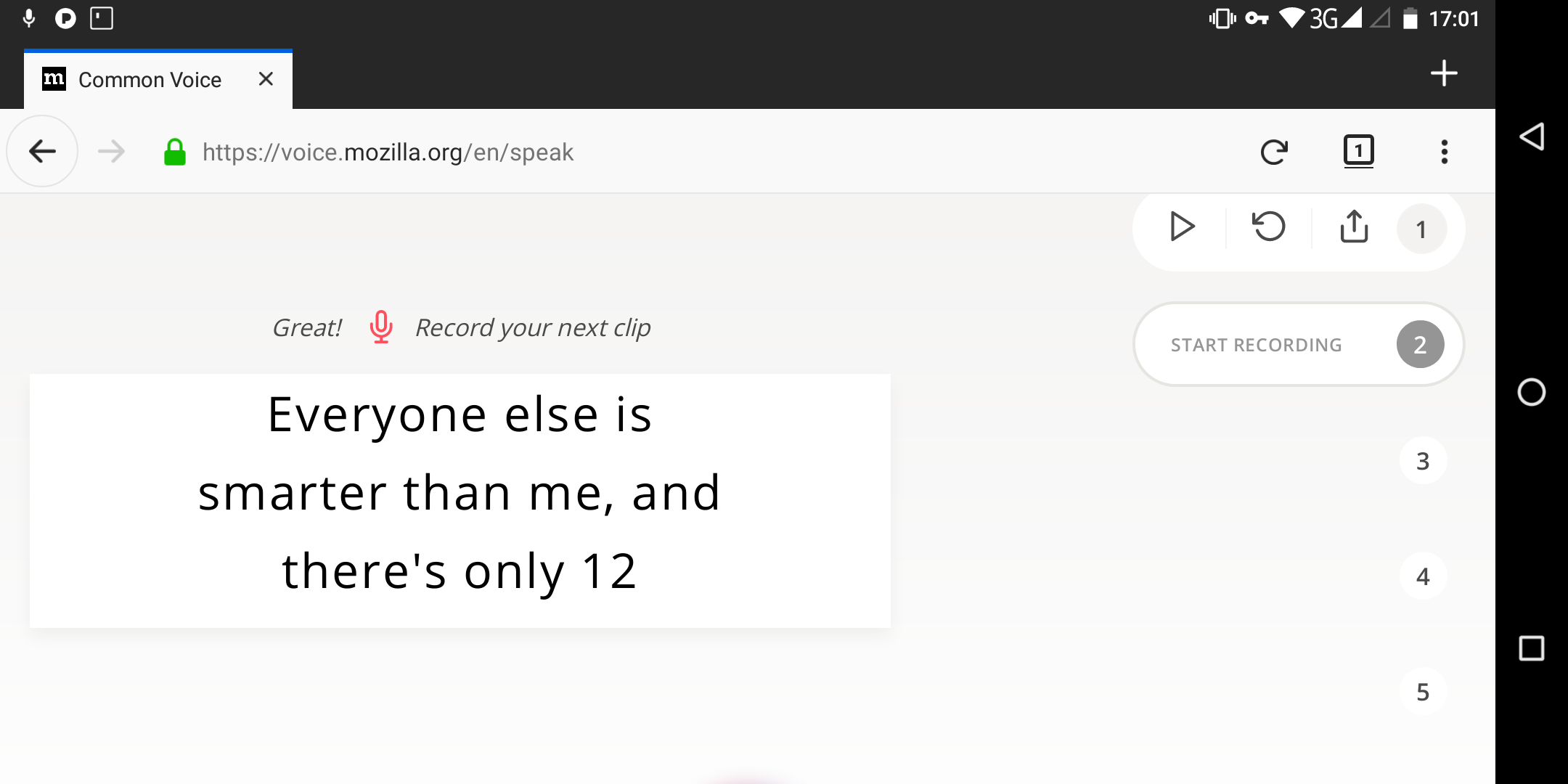Select the microphone record icon

(380, 327)
